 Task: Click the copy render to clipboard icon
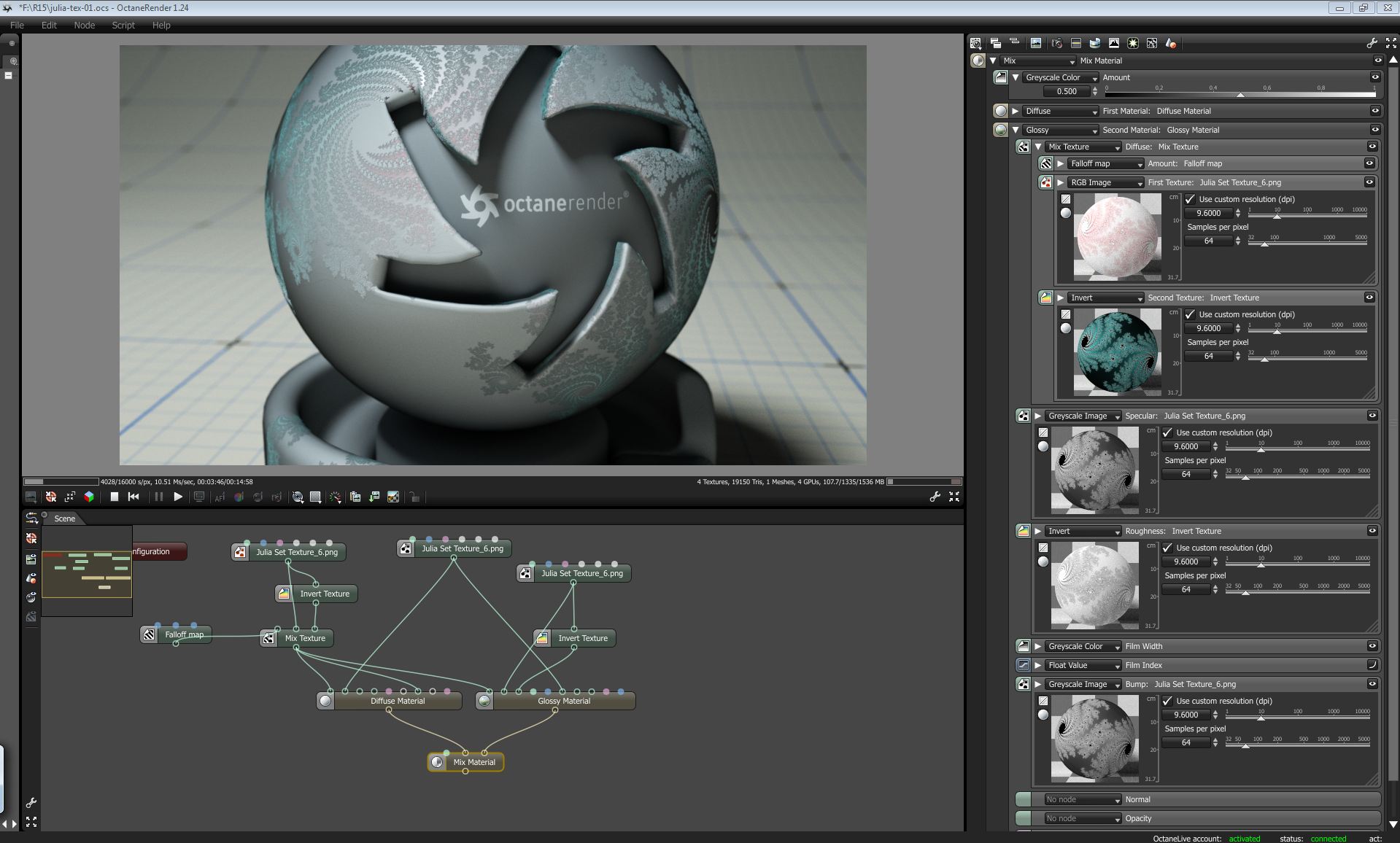[x=355, y=497]
